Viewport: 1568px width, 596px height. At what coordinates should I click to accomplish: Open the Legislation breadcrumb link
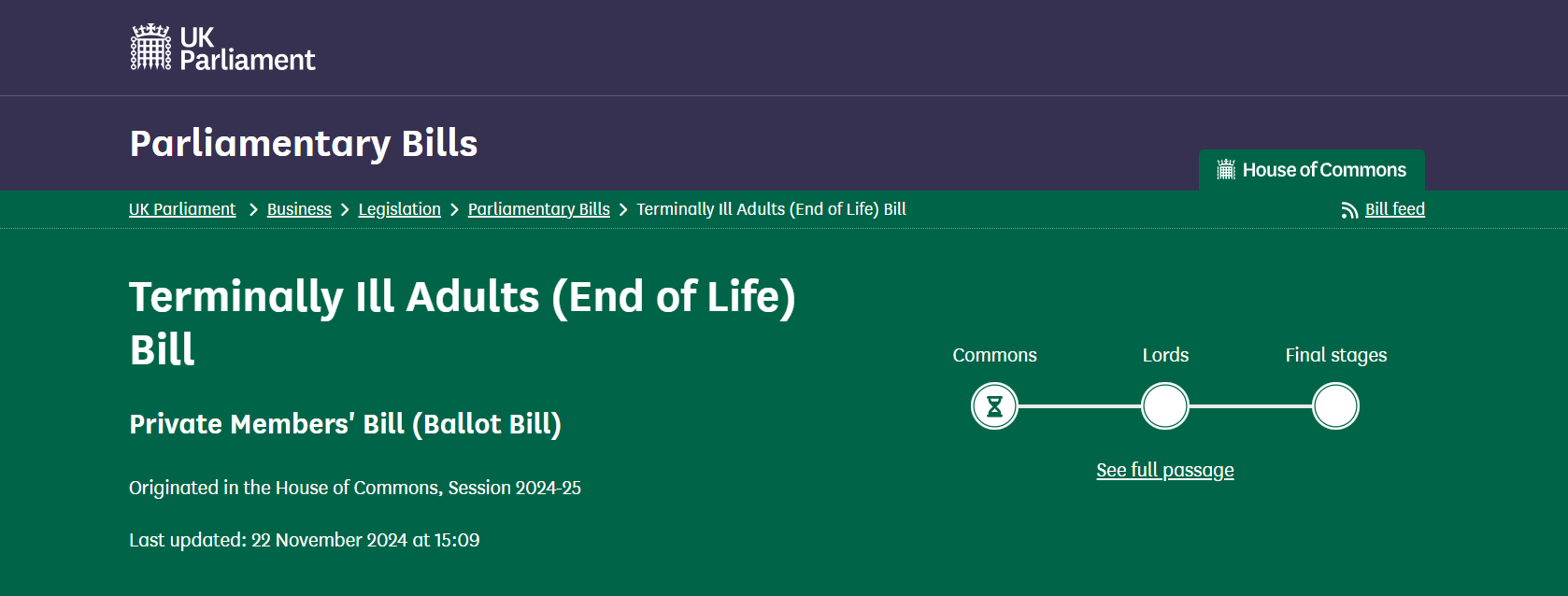(x=399, y=209)
